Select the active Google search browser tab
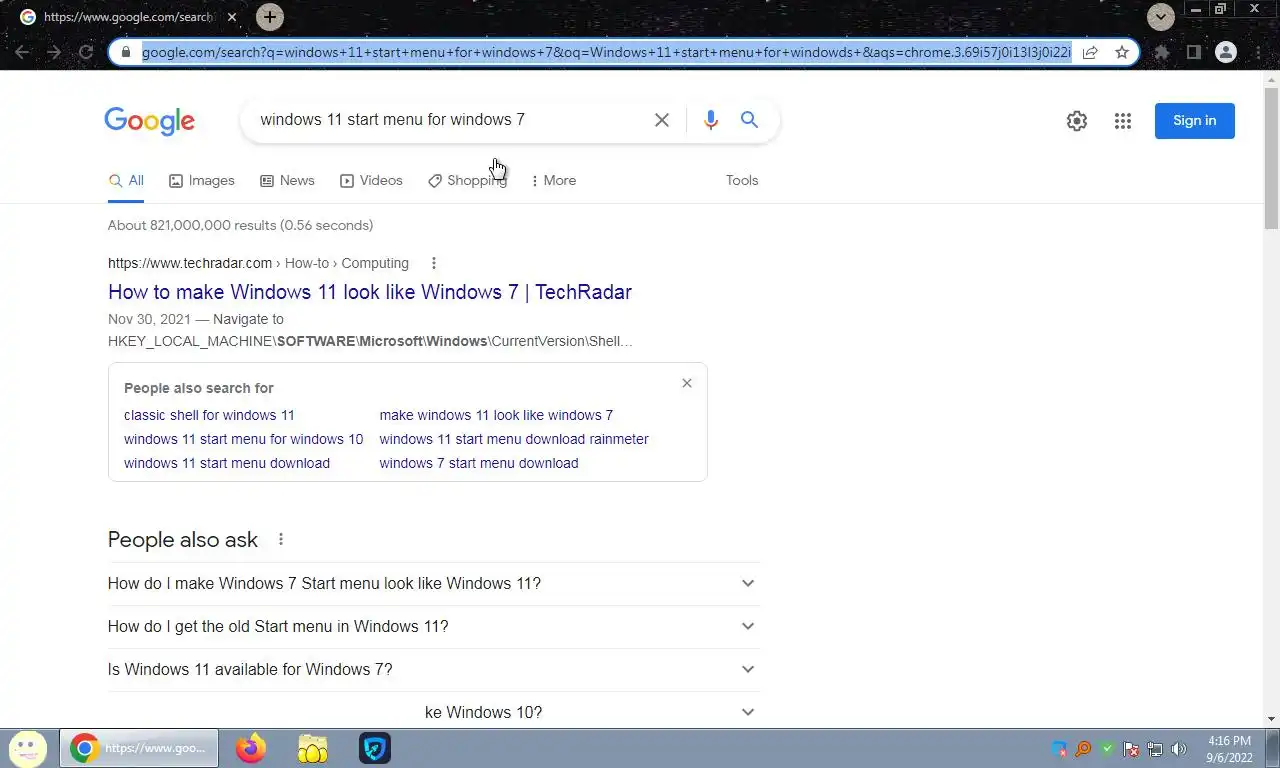The image size is (1280, 768). pyautogui.click(x=128, y=17)
